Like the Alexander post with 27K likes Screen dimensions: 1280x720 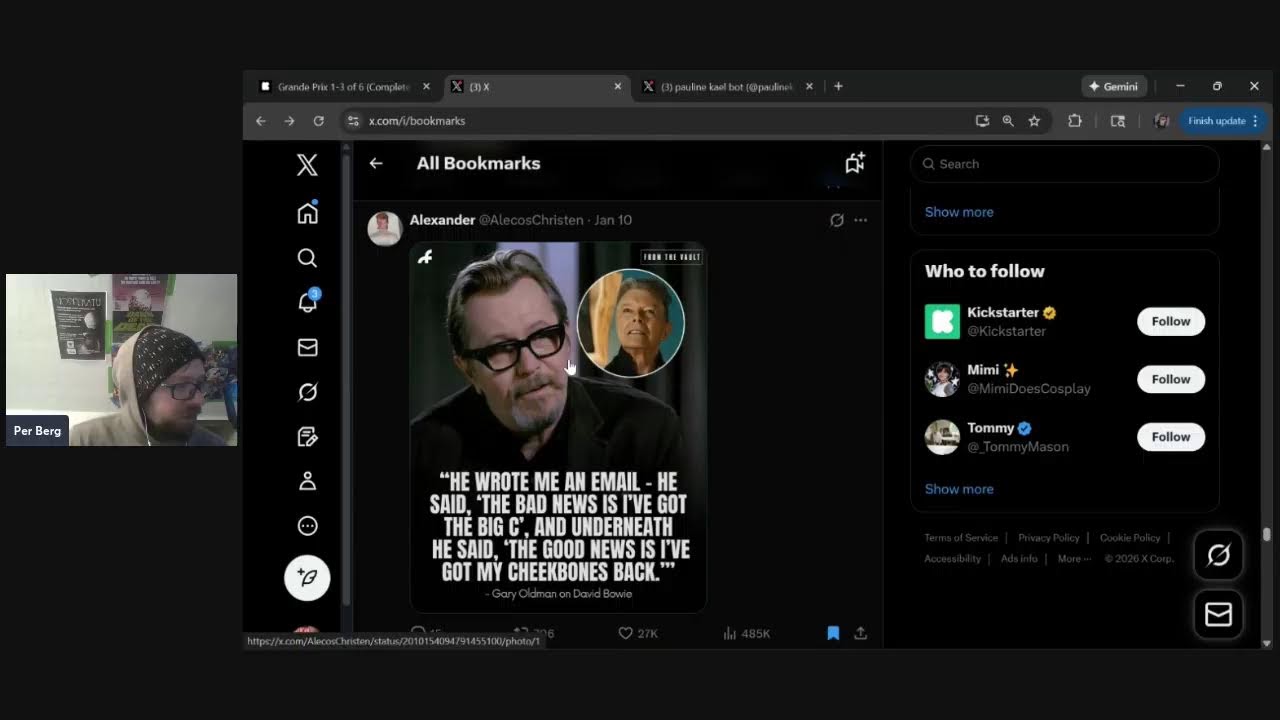point(626,633)
